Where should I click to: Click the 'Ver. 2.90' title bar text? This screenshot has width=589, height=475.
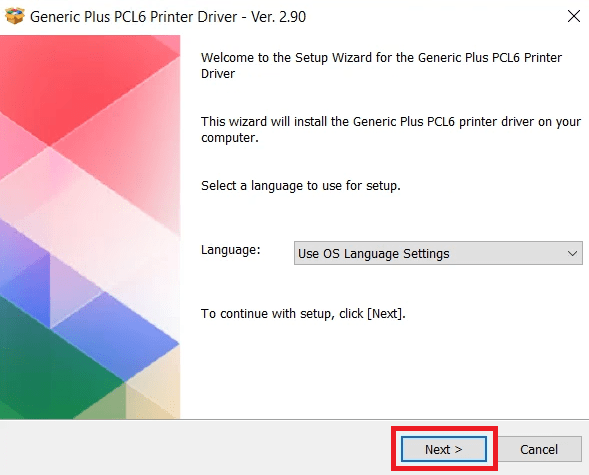click(278, 17)
